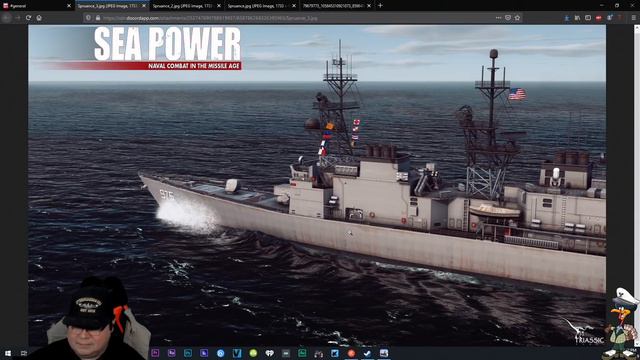Click the red extension icon in toolbar
640x360 pixels.
[x=598, y=18]
